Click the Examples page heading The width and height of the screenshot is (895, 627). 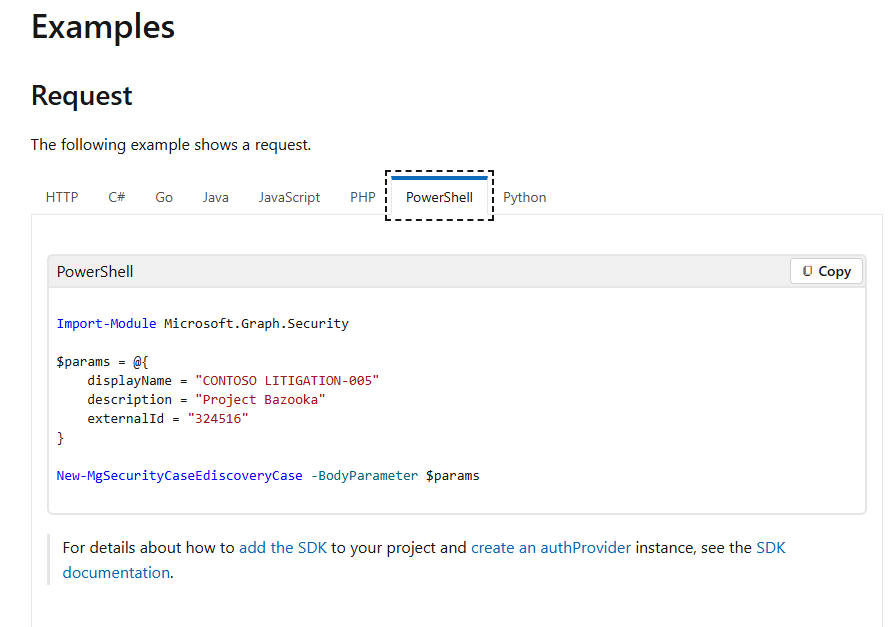(102, 27)
